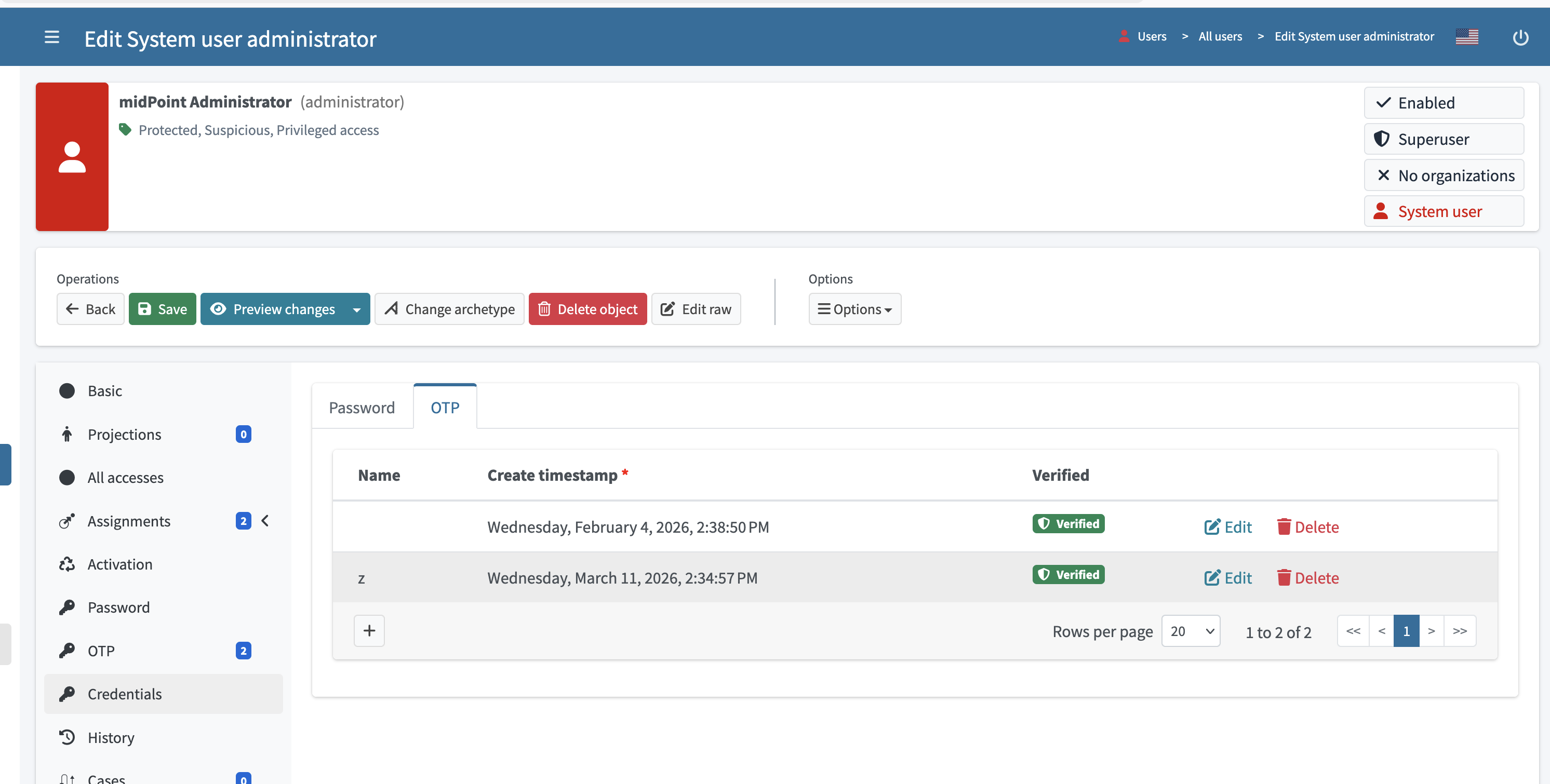Click the Superuser shield badge

click(1444, 139)
